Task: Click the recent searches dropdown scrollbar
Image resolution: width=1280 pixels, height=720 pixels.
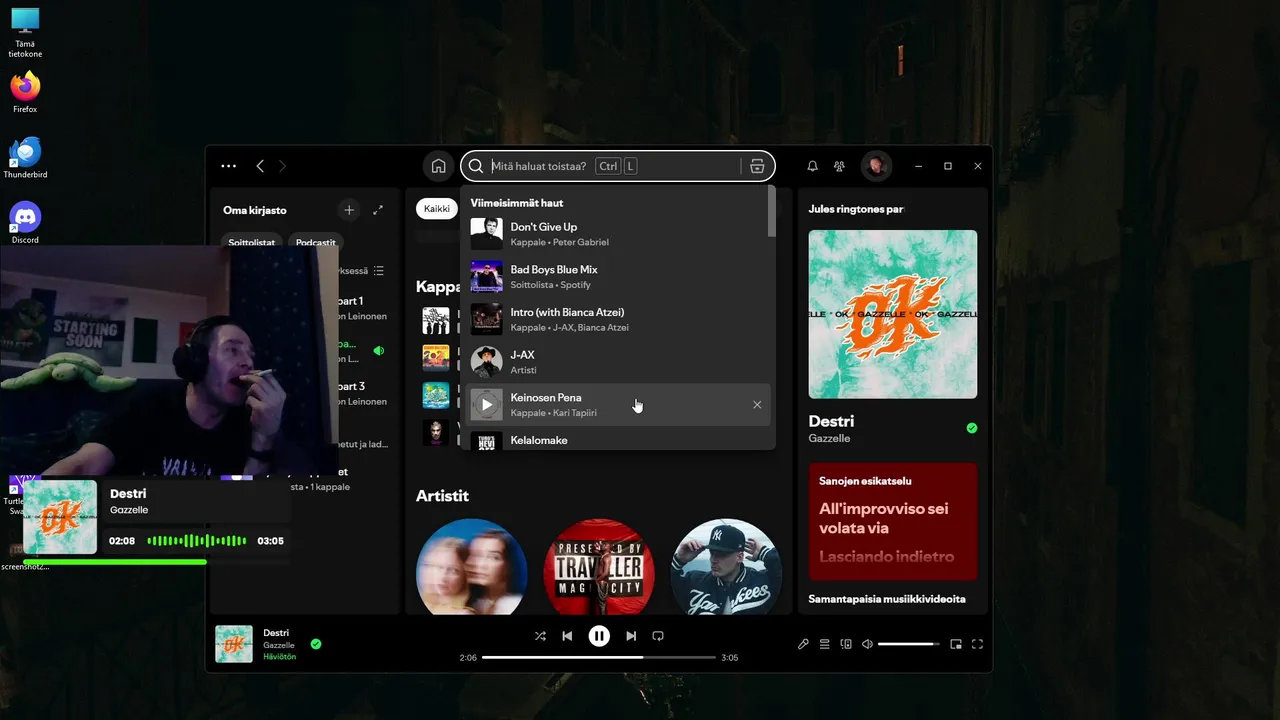Action: point(771,212)
